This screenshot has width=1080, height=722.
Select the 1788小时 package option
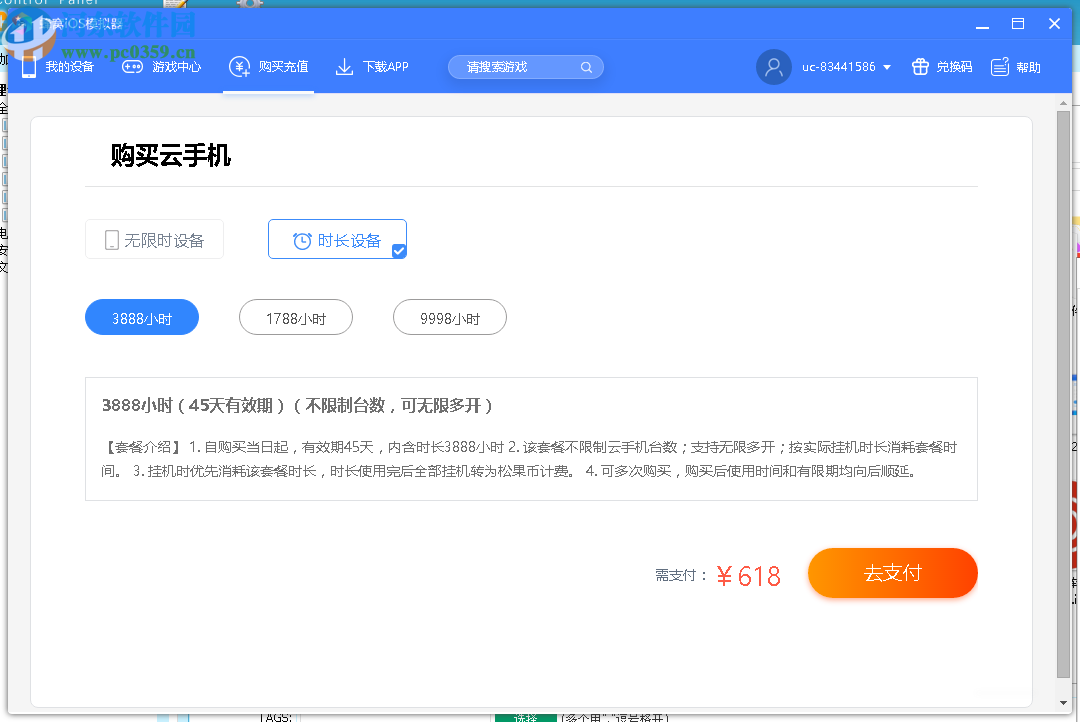click(296, 316)
